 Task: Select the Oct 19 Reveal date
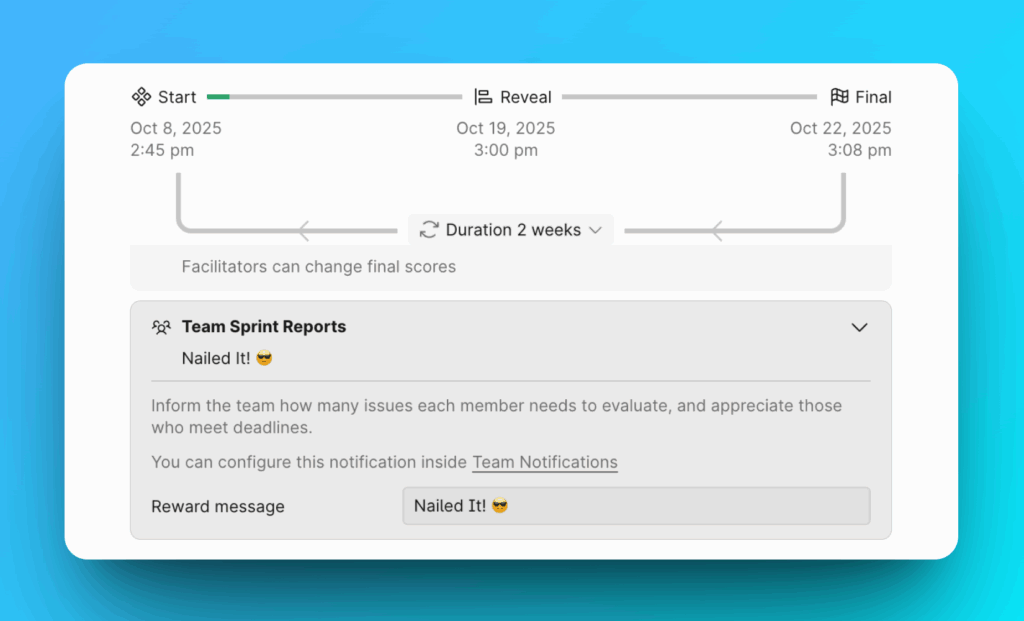tap(506, 128)
